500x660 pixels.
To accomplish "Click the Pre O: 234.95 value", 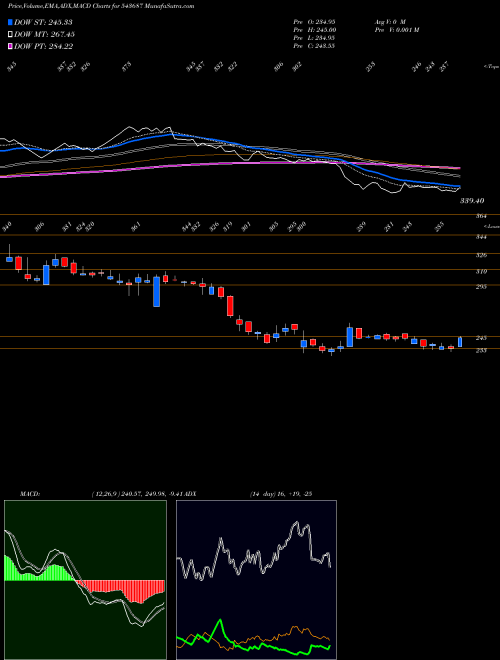I will (314, 22).
